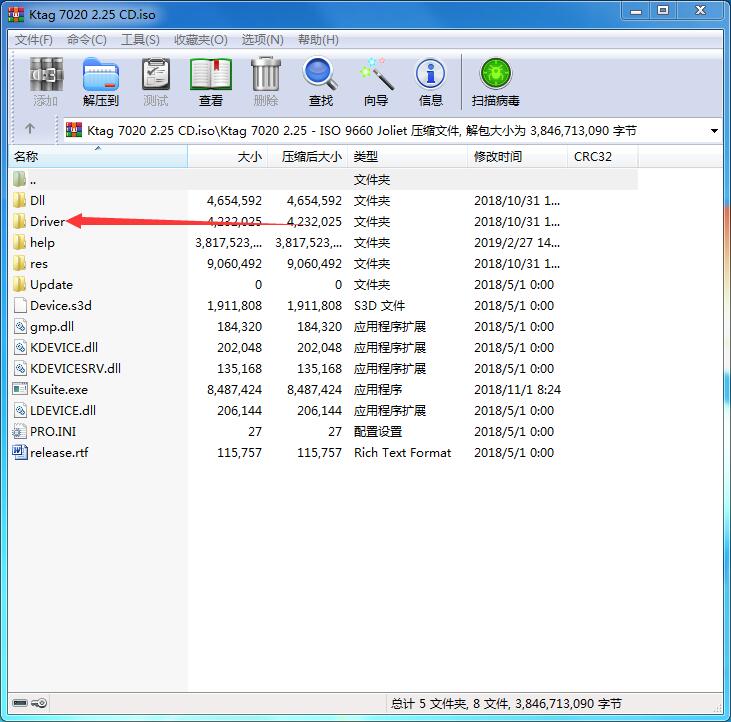This screenshot has height=722, width=731.
Task: Open the Help (帮助) menu
Action: click(x=318, y=40)
